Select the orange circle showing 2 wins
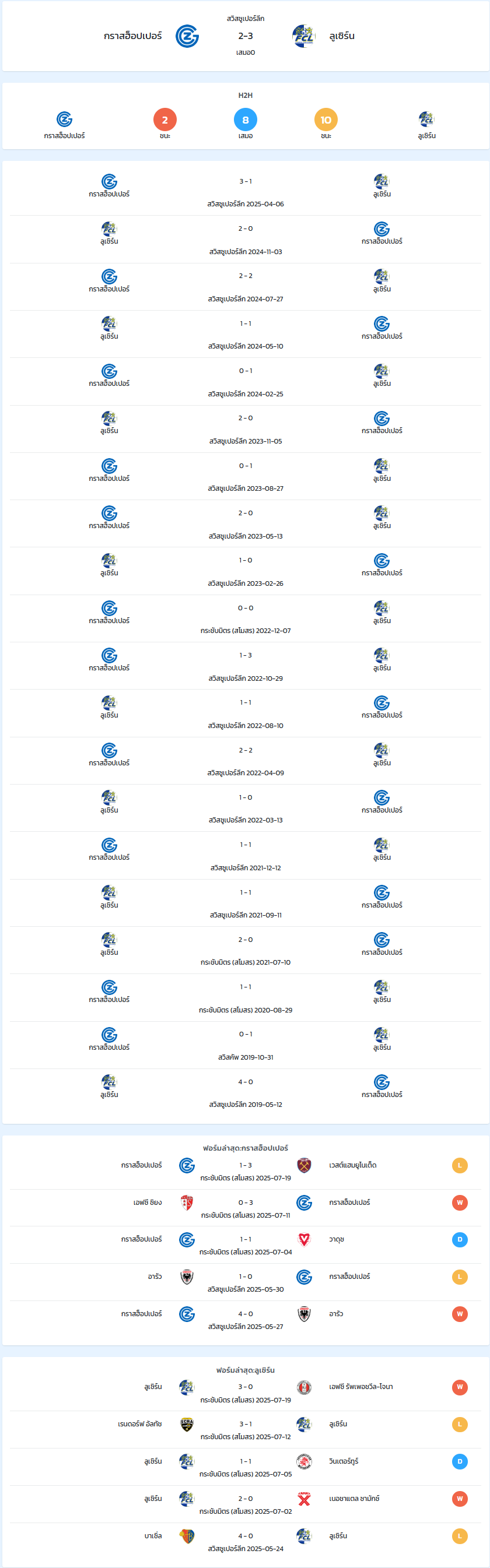Image resolution: width=490 pixels, height=1568 pixels. click(165, 120)
